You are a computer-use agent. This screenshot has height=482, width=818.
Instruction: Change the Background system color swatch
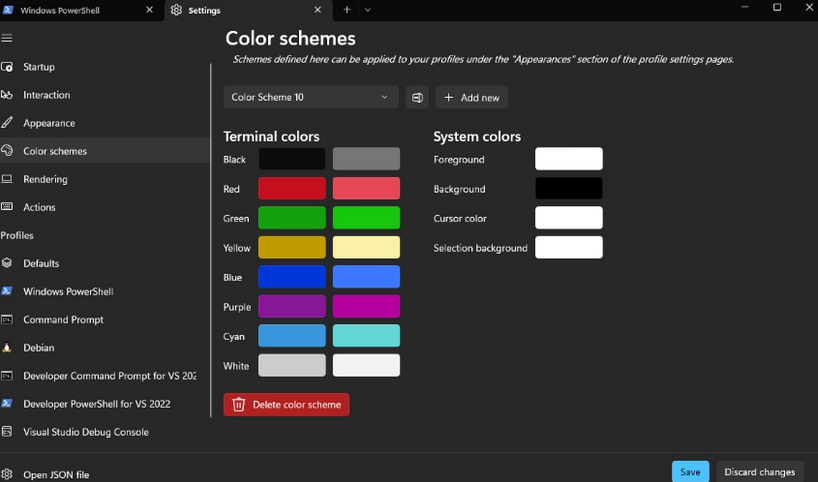pyautogui.click(x=569, y=188)
